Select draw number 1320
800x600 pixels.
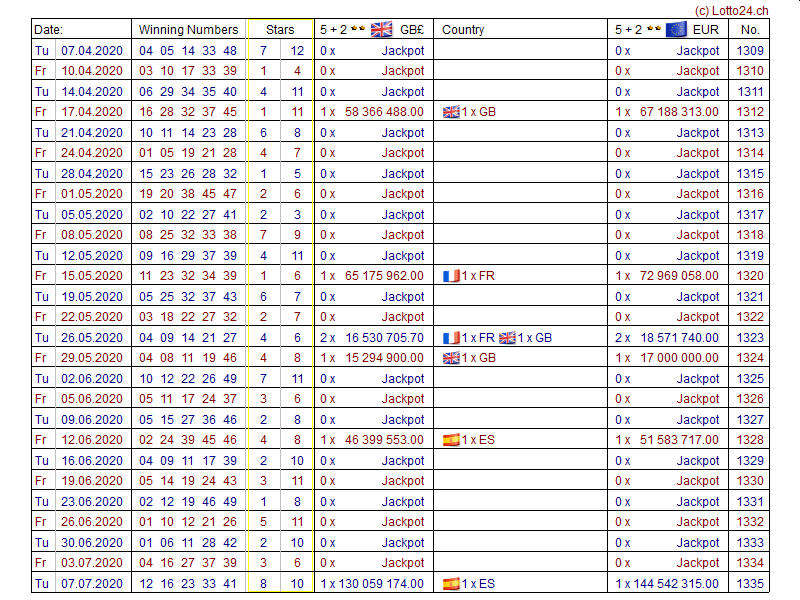click(749, 276)
